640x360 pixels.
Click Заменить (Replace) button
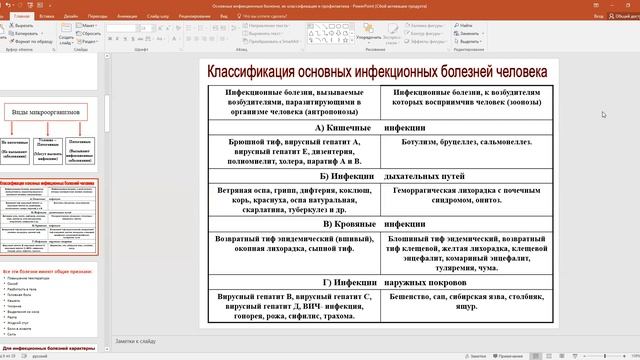pyautogui.click(x=469, y=33)
